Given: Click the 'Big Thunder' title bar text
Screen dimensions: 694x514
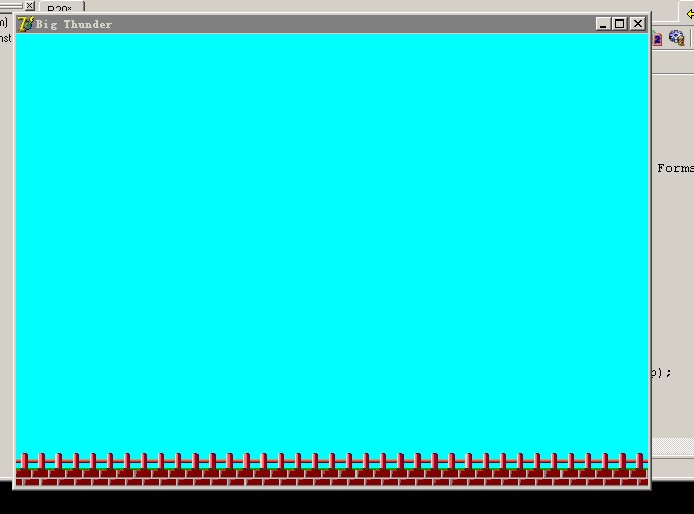Looking at the screenshot, I should point(73,24).
